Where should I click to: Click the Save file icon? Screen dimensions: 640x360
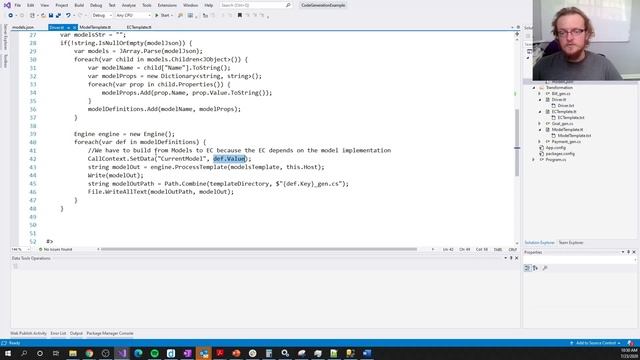pyautogui.click(x=51, y=16)
